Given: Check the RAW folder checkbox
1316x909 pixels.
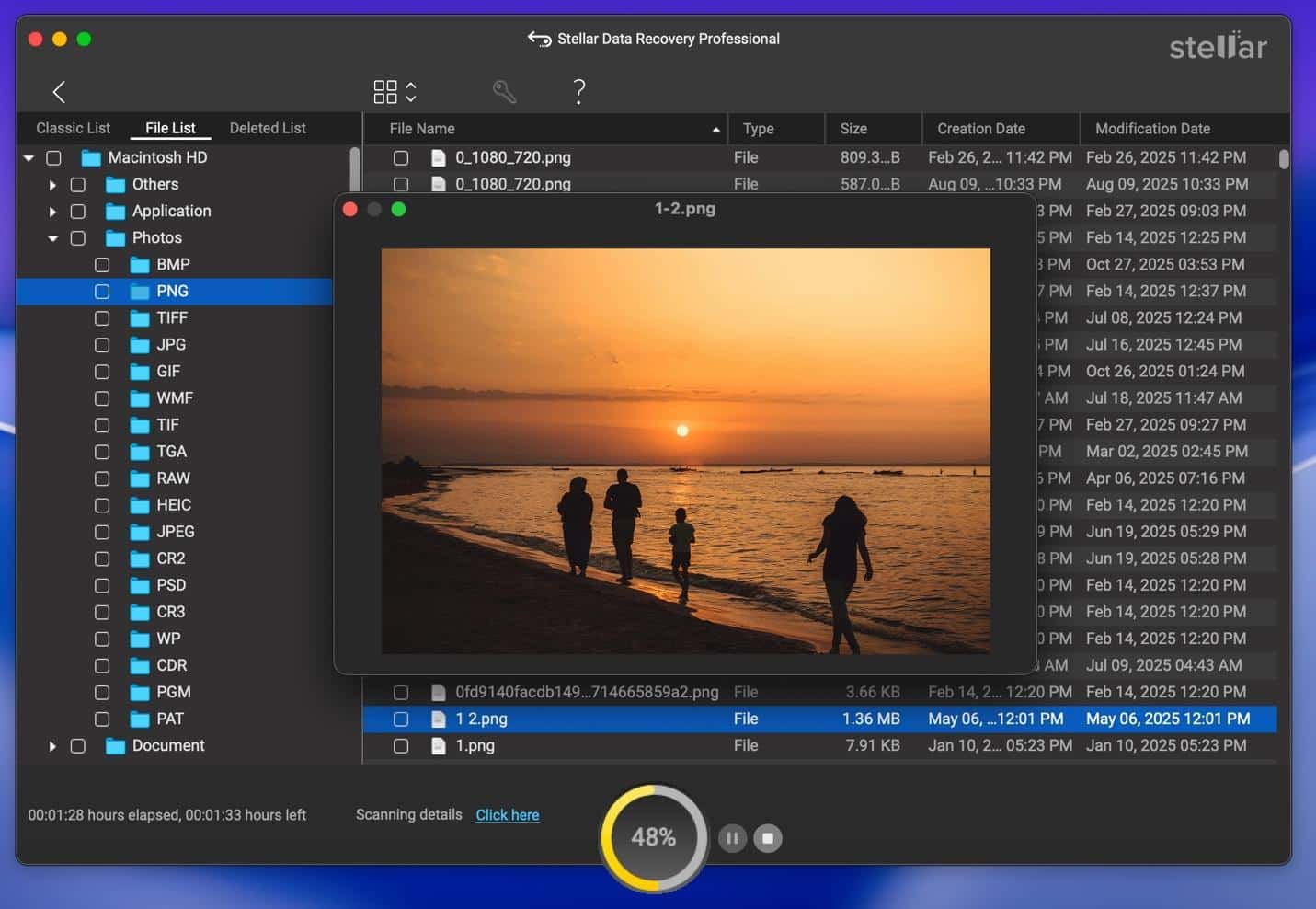Looking at the screenshot, I should [x=102, y=478].
